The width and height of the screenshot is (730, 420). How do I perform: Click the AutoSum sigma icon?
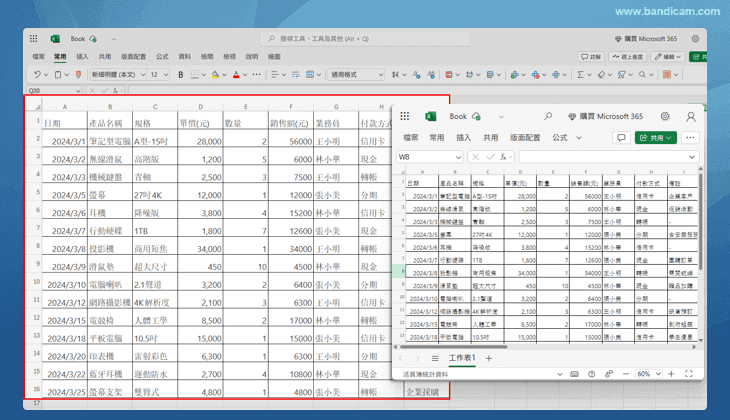click(x=580, y=75)
